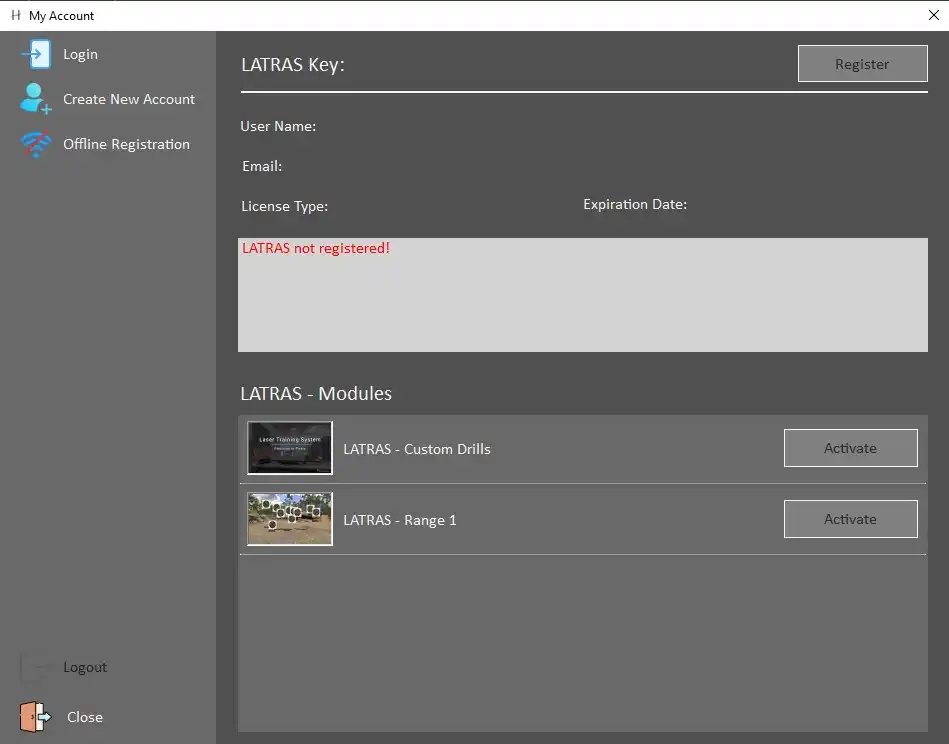Viewport: 949px width, 744px height.
Task: Click the app icon in title bar
Action: 15,15
